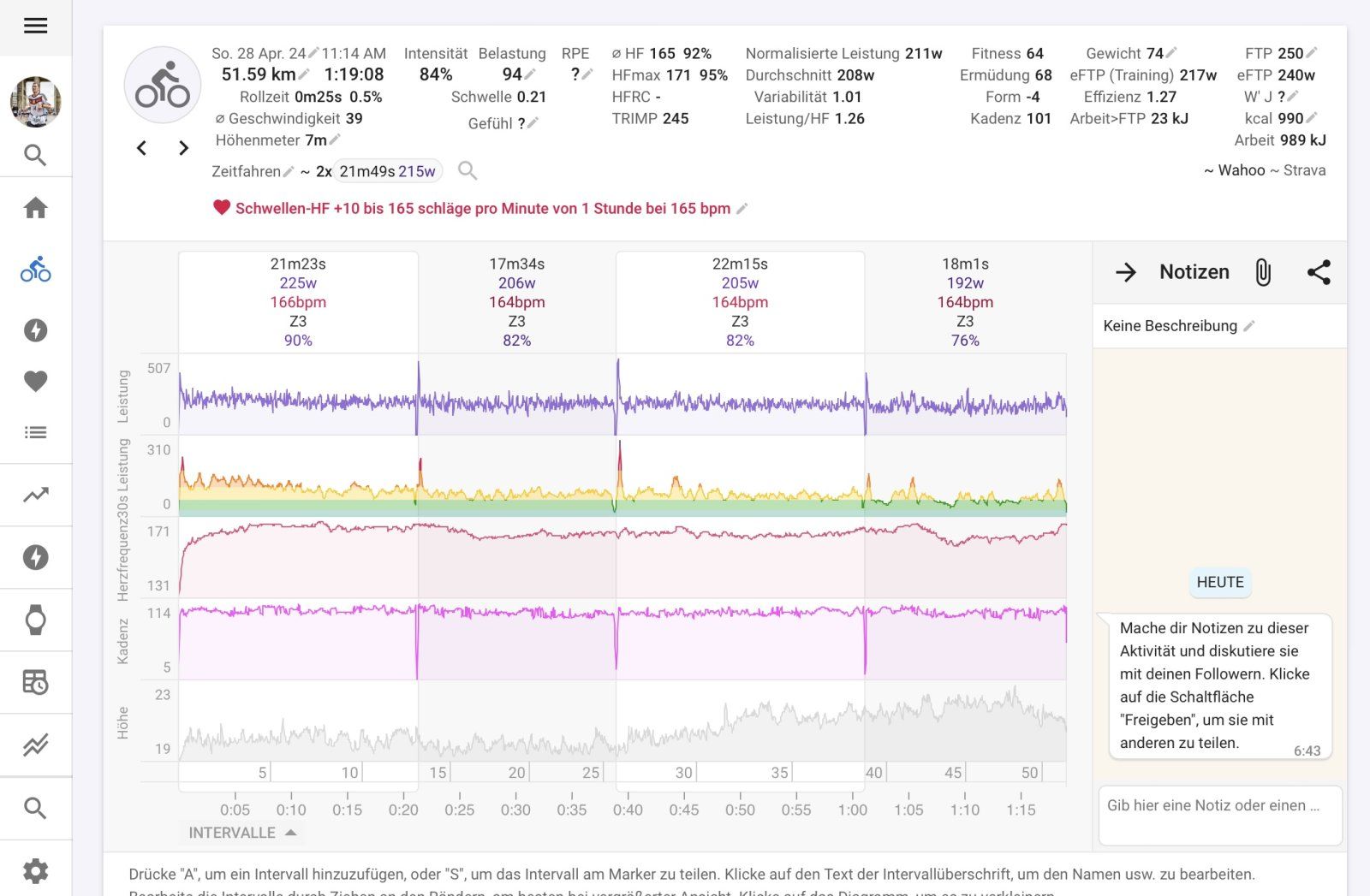Viewport: 1370px width, 896px height.
Task: Click the paperclip attachment icon
Action: (x=1263, y=272)
